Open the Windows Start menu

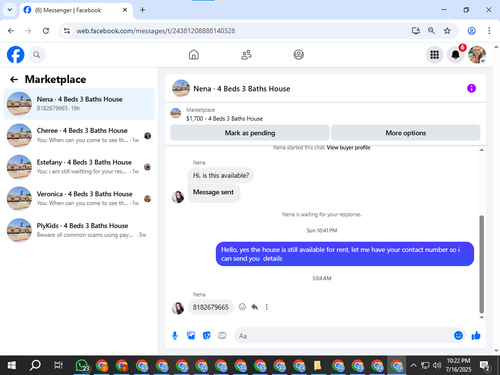pyautogui.click(x=12, y=366)
